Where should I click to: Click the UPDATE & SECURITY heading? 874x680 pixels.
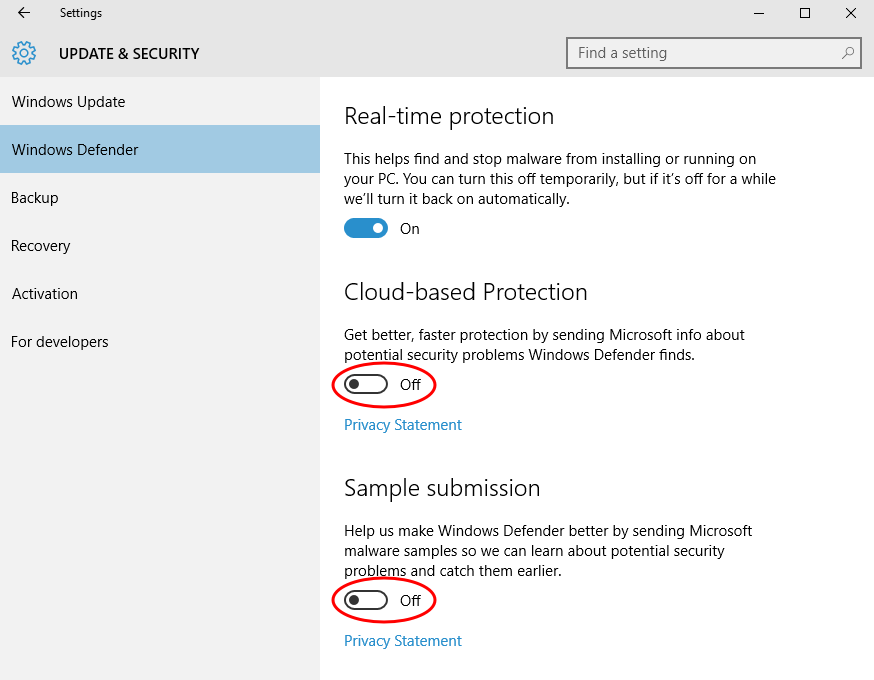pos(129,54)
